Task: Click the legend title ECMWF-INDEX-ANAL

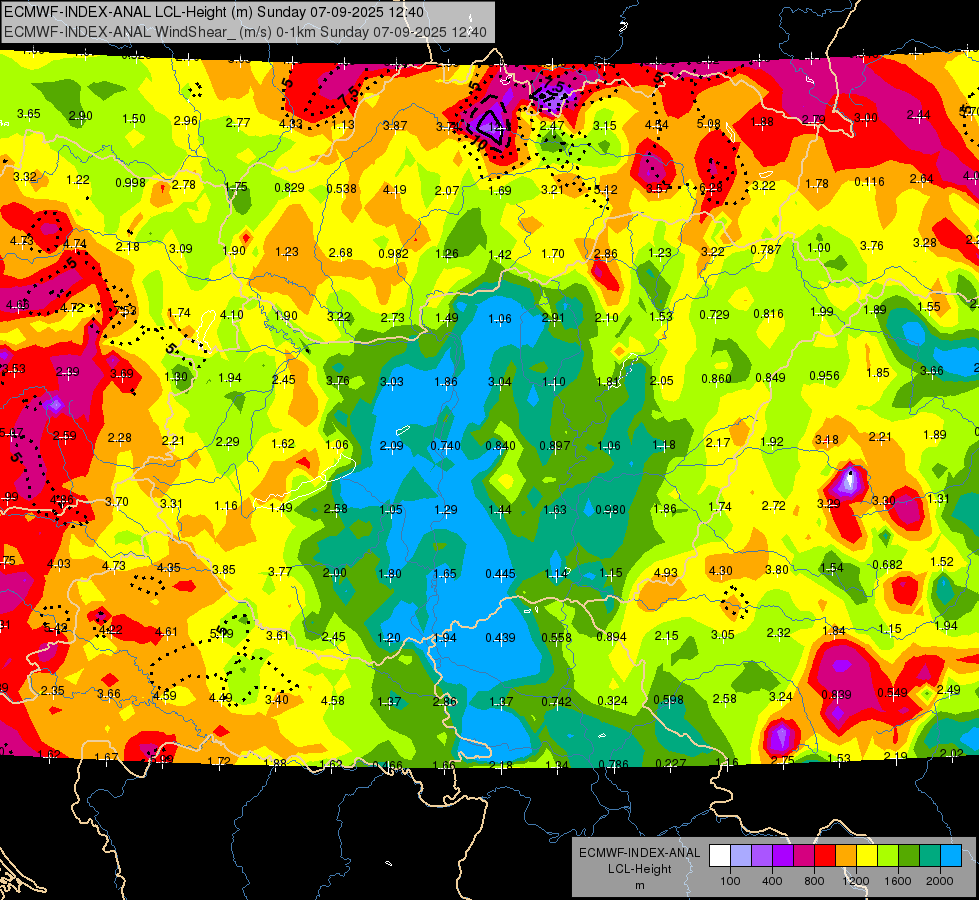Action: (x=640, y=853)
